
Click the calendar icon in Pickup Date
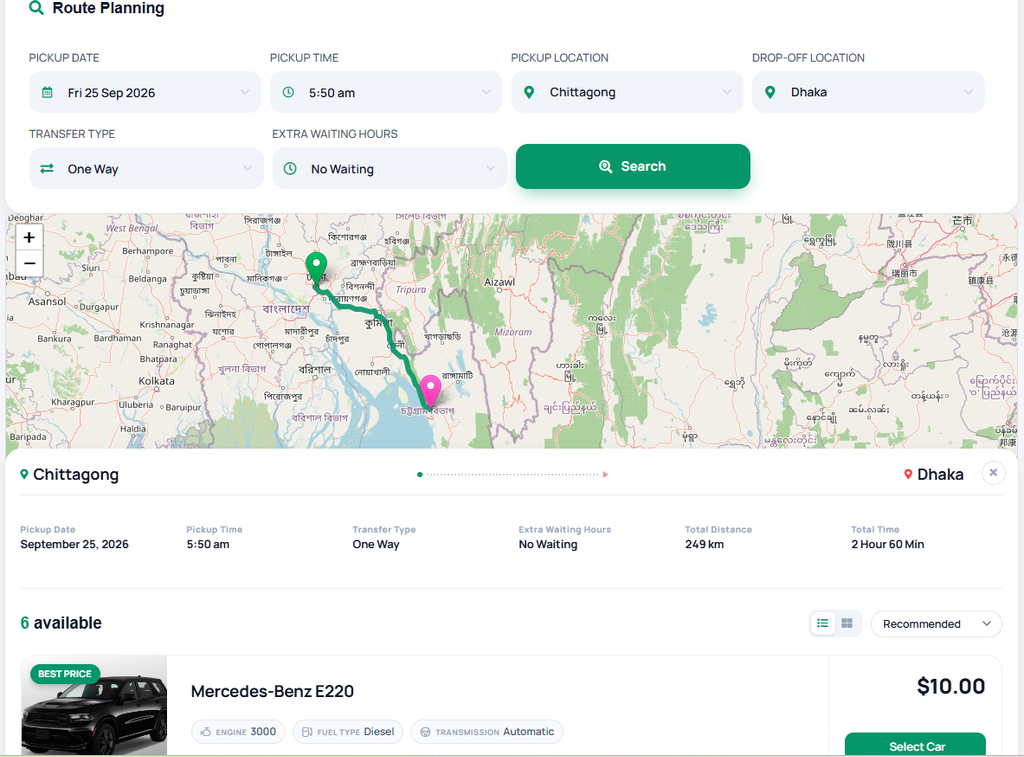click(x=47, y=92)
